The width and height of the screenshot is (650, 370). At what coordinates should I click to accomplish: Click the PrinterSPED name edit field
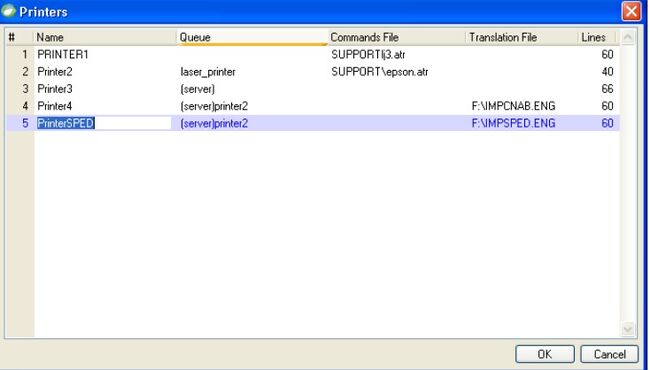click(x=104, y=123)
